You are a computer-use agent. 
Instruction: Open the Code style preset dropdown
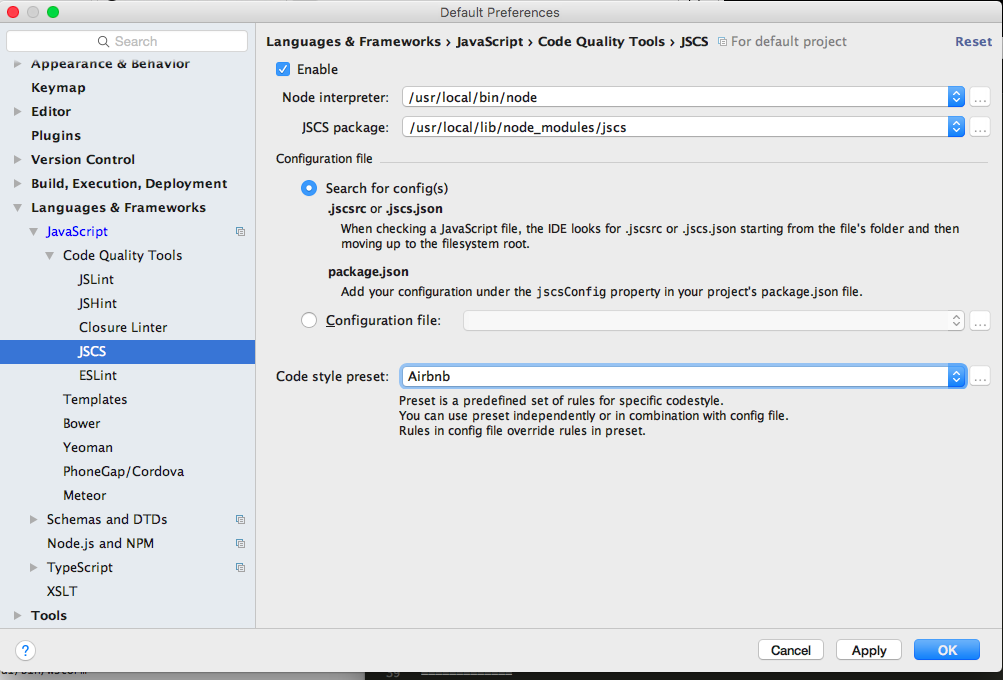(x=956, y=376)
